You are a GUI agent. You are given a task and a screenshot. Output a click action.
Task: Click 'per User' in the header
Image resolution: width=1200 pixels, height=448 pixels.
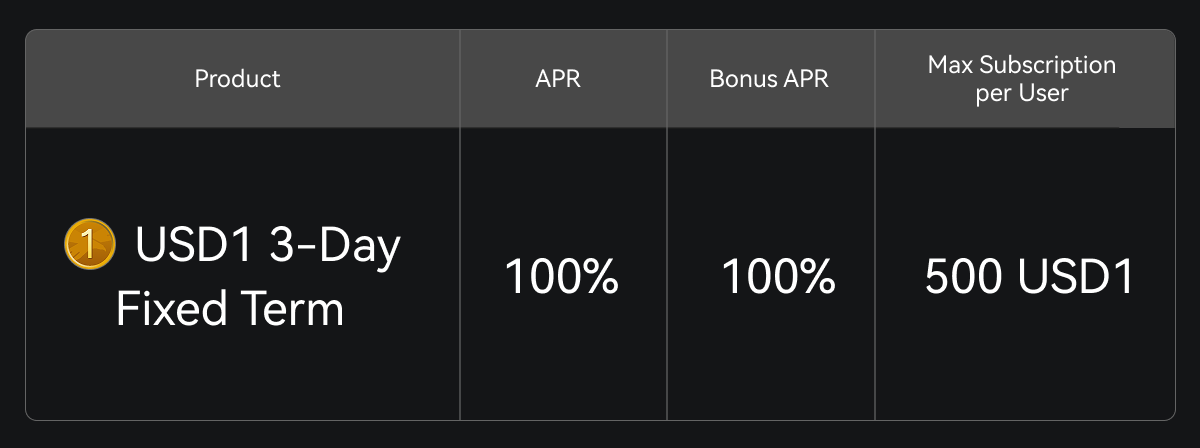click(x=1021, y=94)
